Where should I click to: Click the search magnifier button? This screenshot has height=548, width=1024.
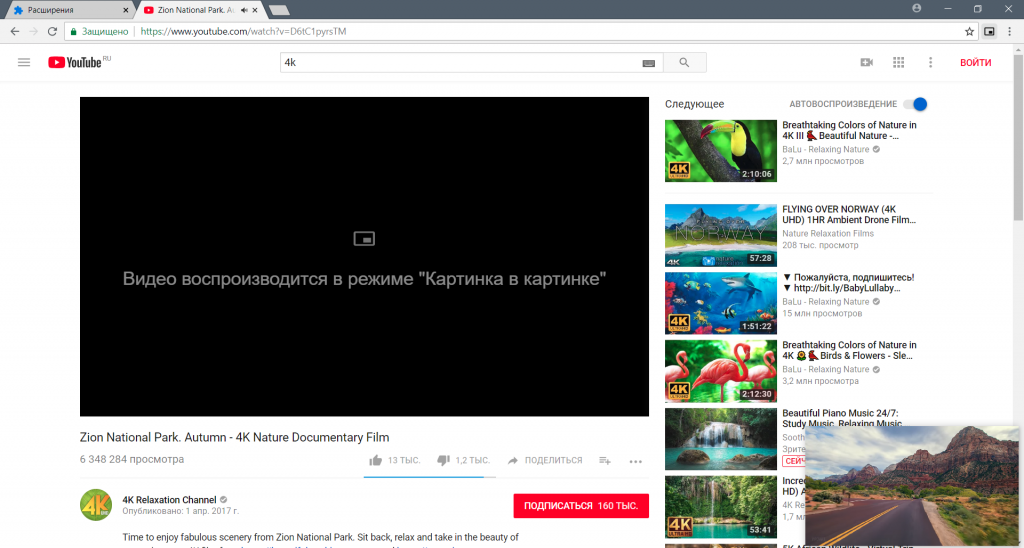point(684,62)
